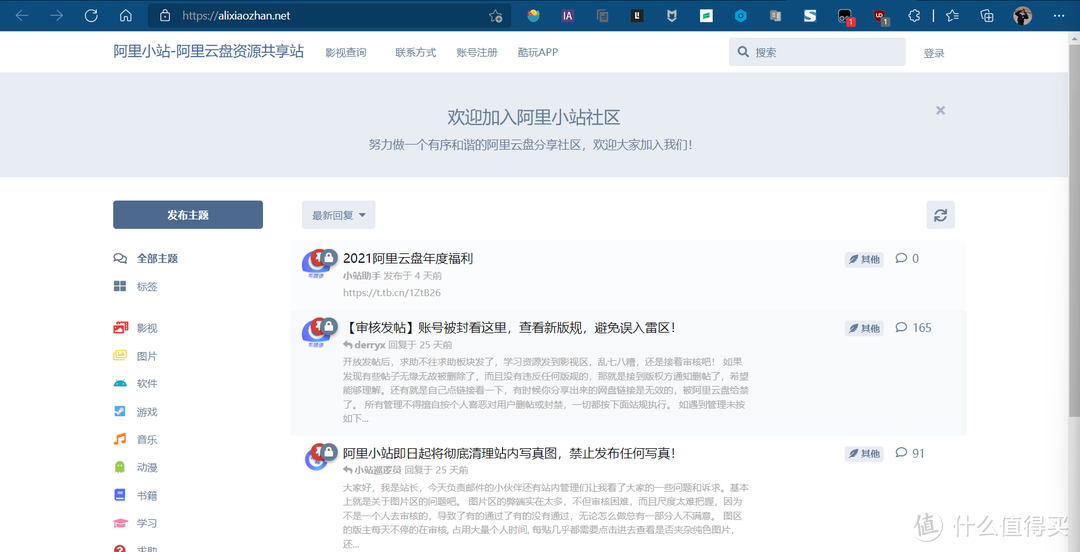Open the 2021阿里云盘年度福利 post

pos(408,258)
